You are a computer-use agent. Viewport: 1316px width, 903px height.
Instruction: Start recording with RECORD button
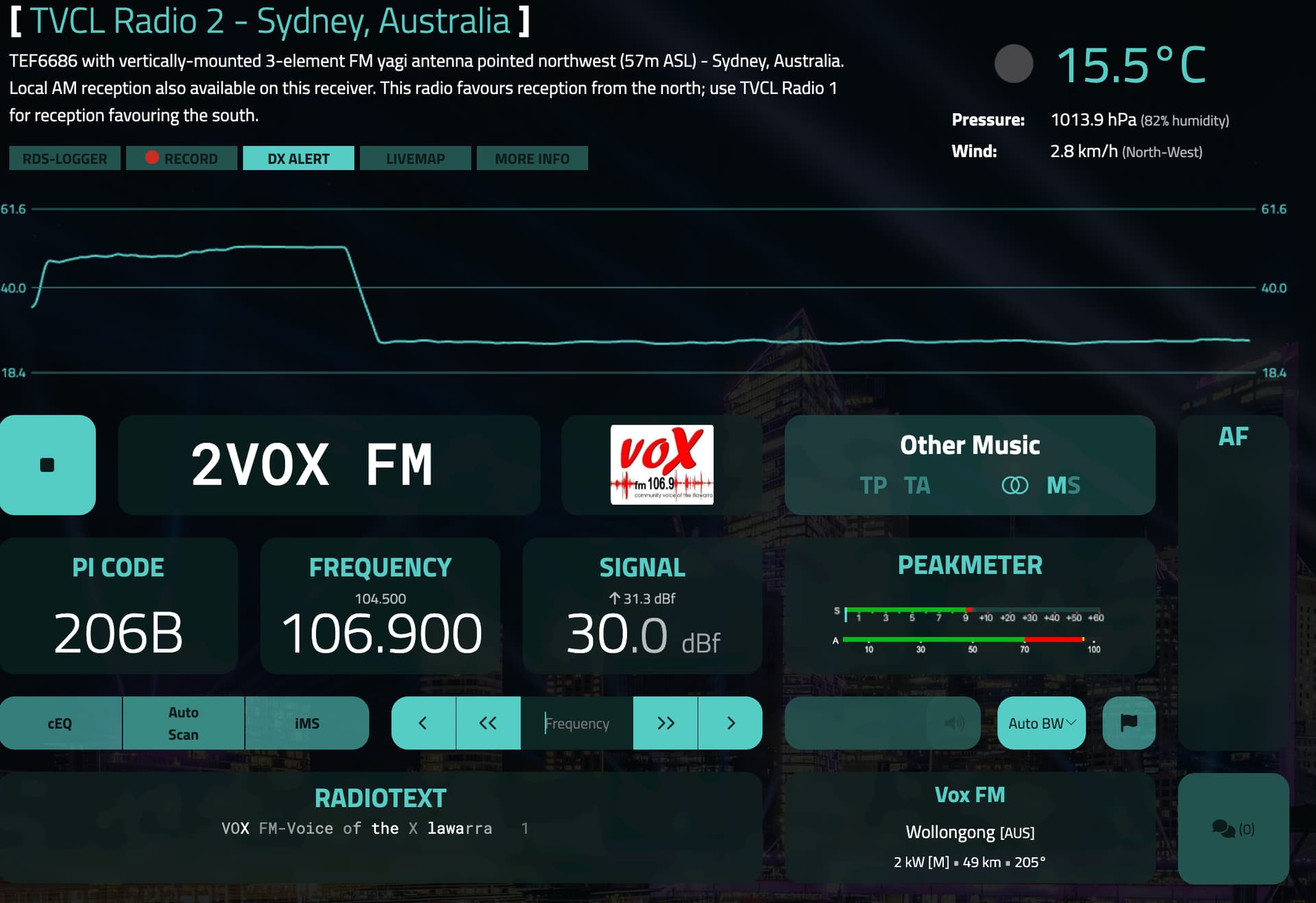(x=182, y=158)
